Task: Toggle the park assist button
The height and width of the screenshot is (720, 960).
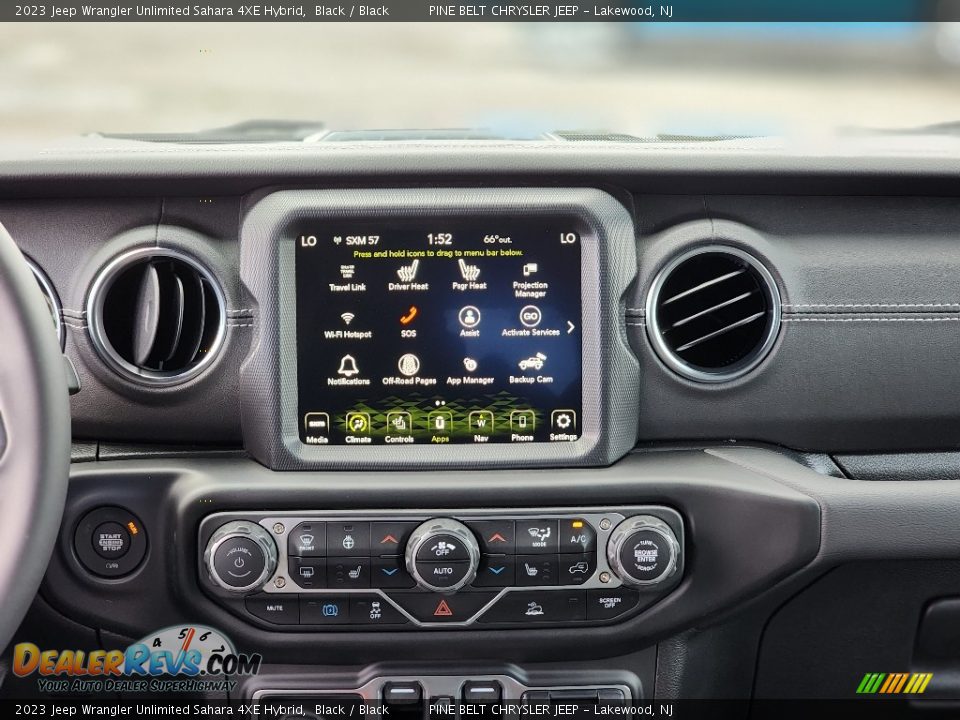Action: (329, 610)
